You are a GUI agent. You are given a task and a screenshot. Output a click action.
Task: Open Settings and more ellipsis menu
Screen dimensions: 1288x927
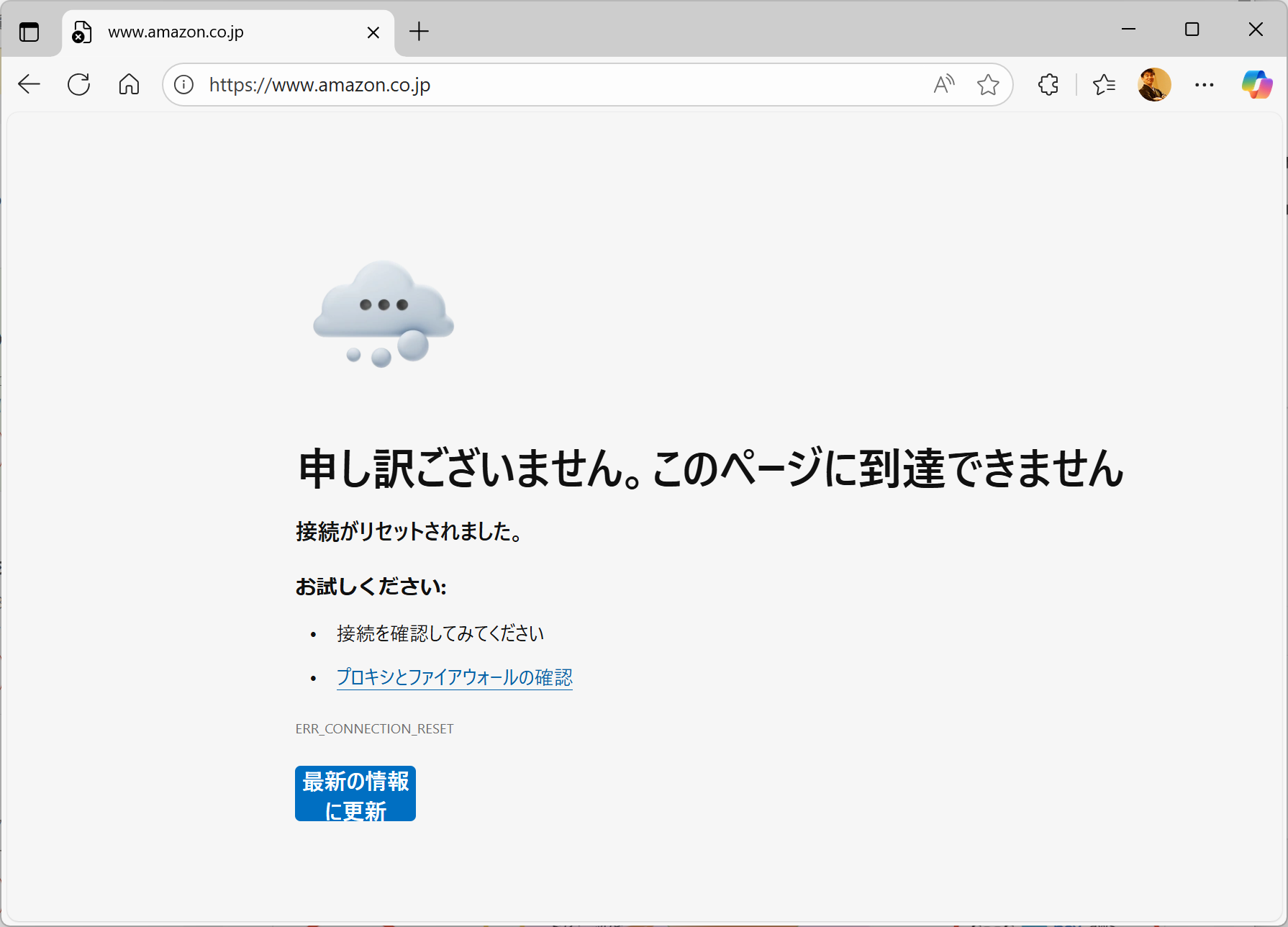[x=1204, y=85]
